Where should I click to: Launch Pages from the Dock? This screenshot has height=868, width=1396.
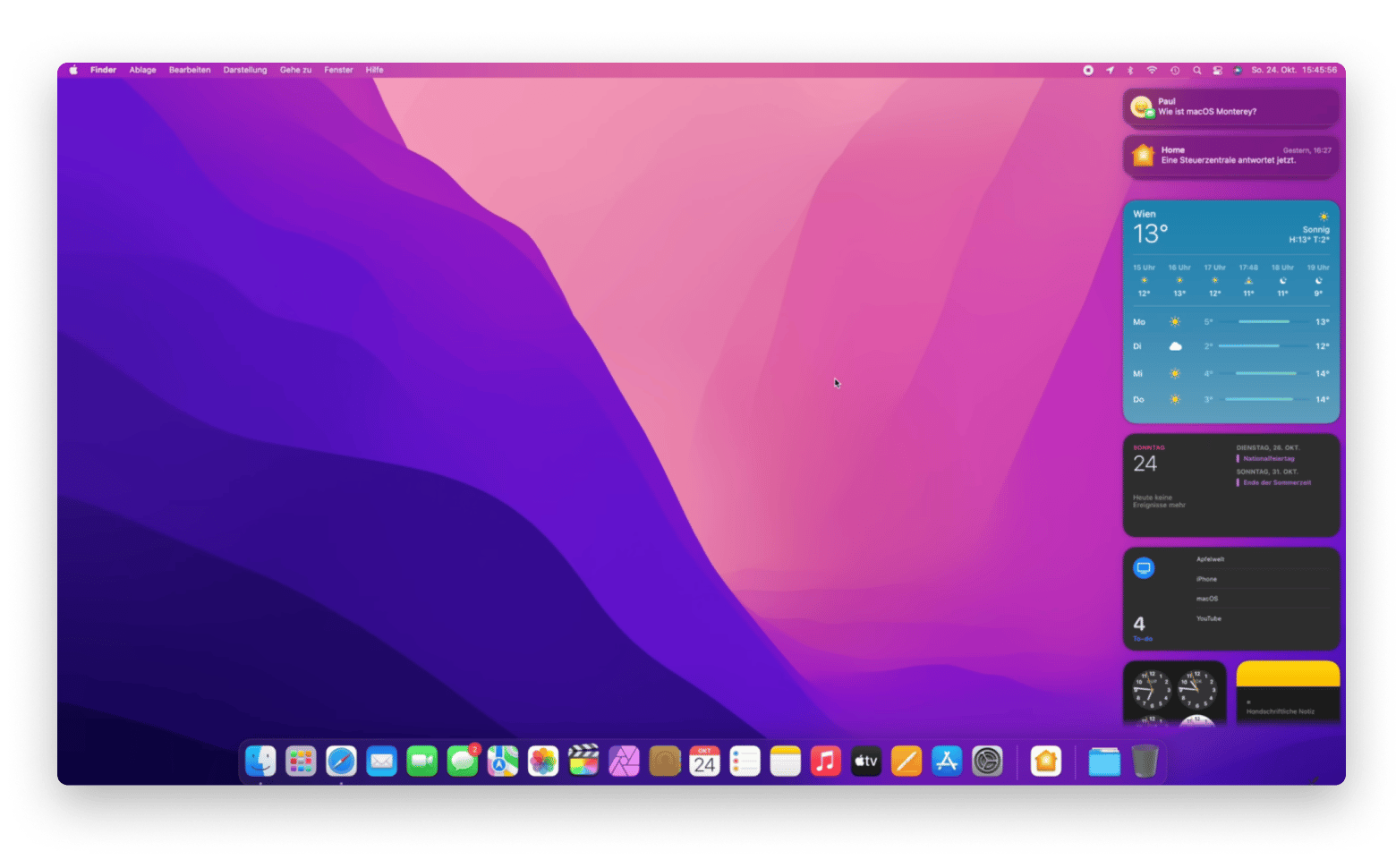tap(907, 762)
